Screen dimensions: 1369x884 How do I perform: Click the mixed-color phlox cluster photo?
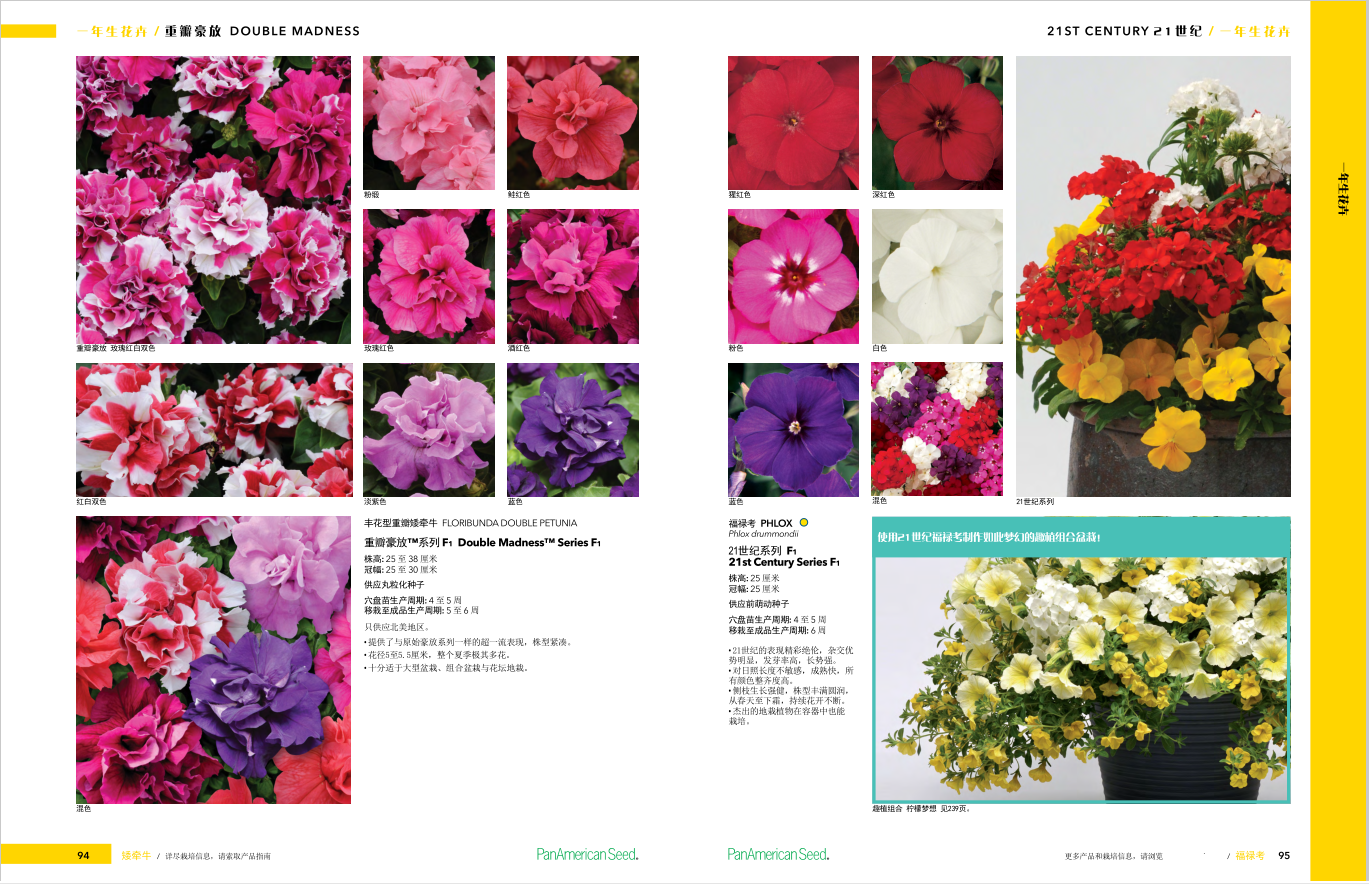point(937,430)
